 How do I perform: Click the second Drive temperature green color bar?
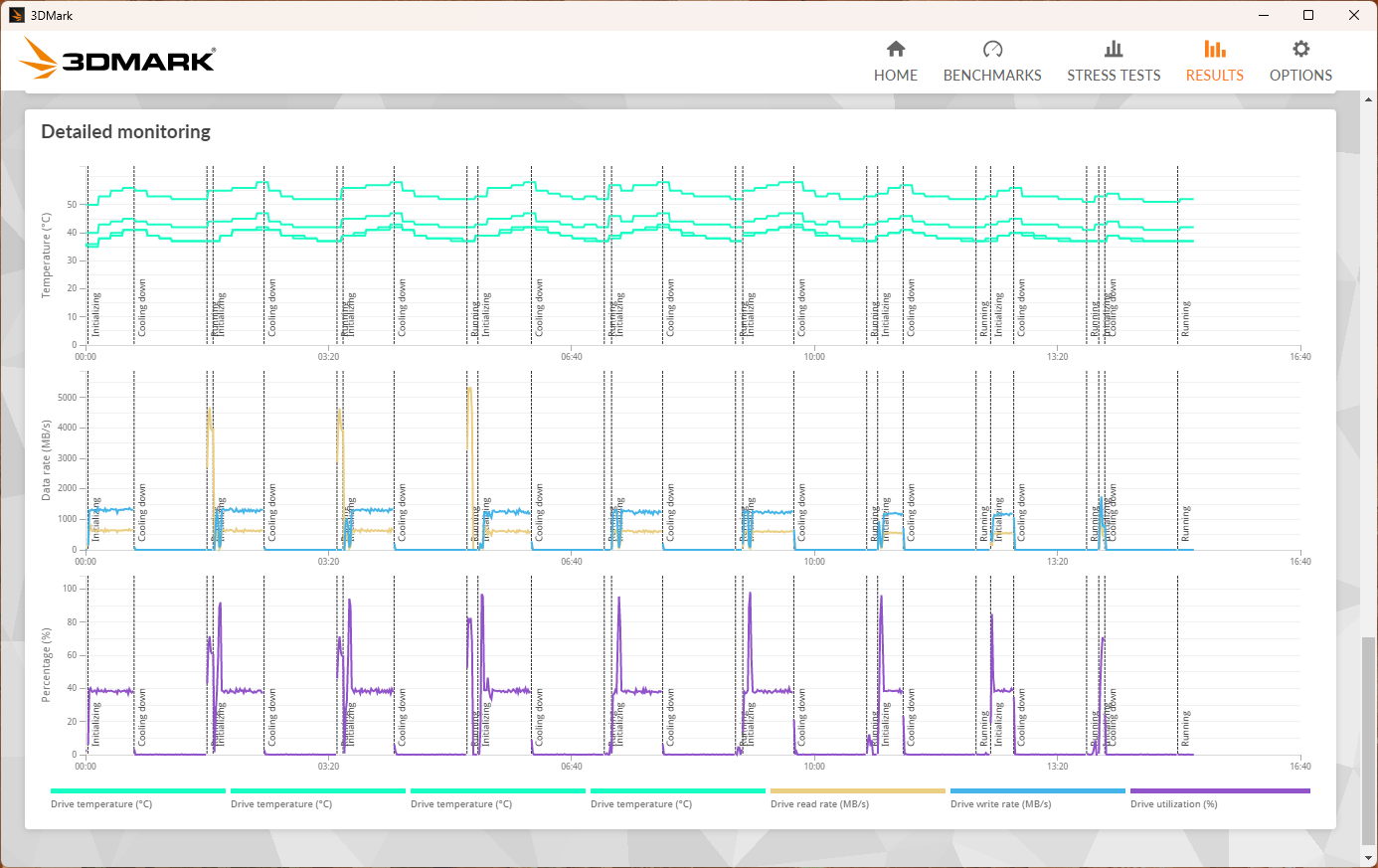pyautogui.click(x=318, y=791)
